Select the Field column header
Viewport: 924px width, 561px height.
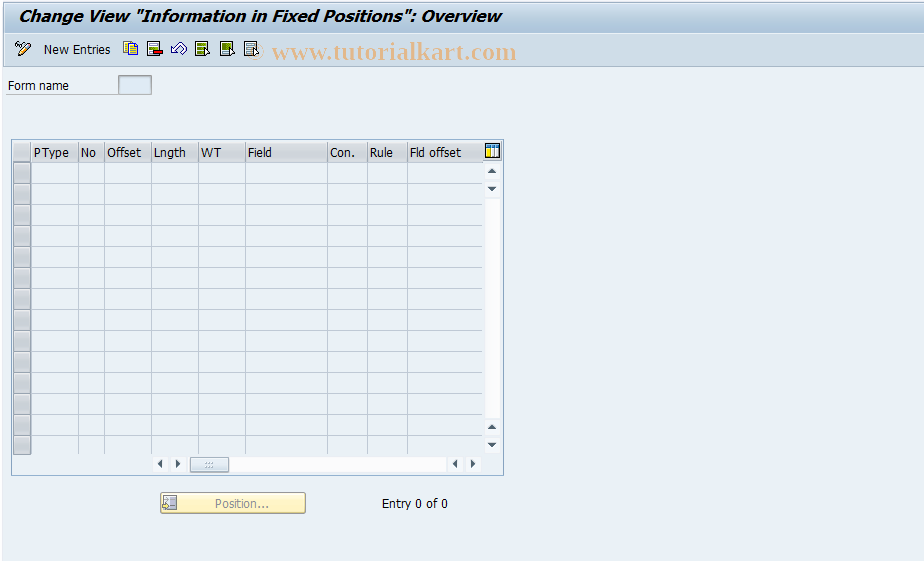tap(286, 153)
